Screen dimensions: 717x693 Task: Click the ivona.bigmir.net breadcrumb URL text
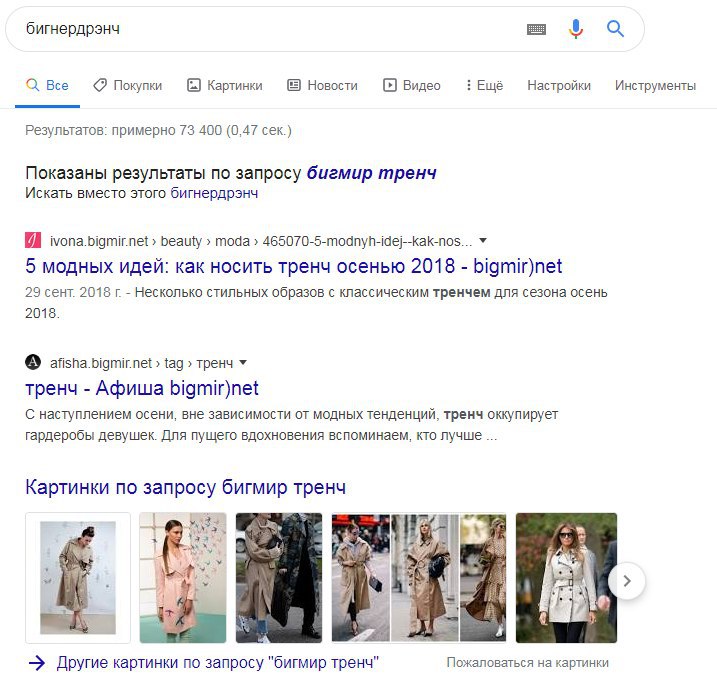click(x=261, y=241)
